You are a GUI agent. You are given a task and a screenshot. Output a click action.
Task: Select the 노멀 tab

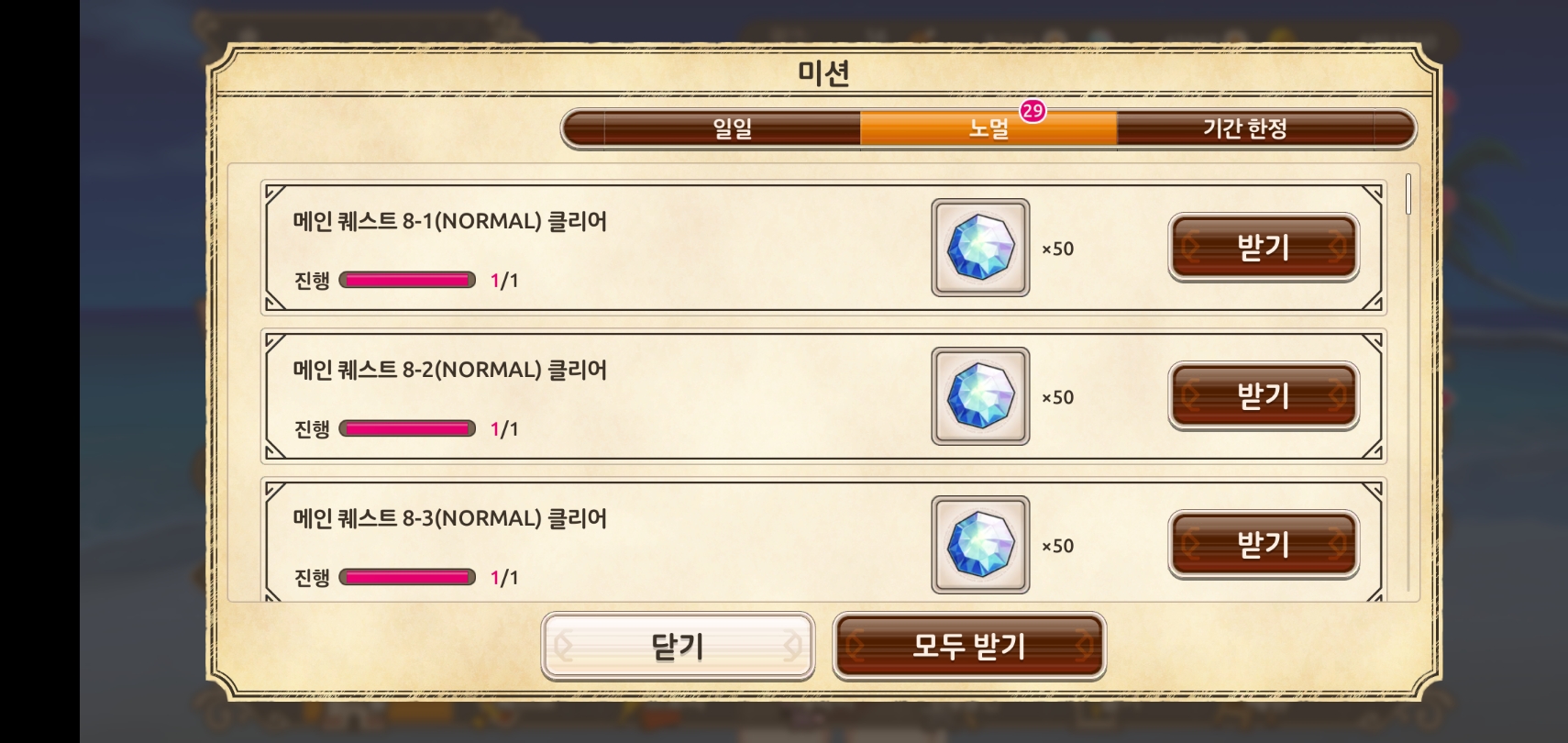point(988,128)
